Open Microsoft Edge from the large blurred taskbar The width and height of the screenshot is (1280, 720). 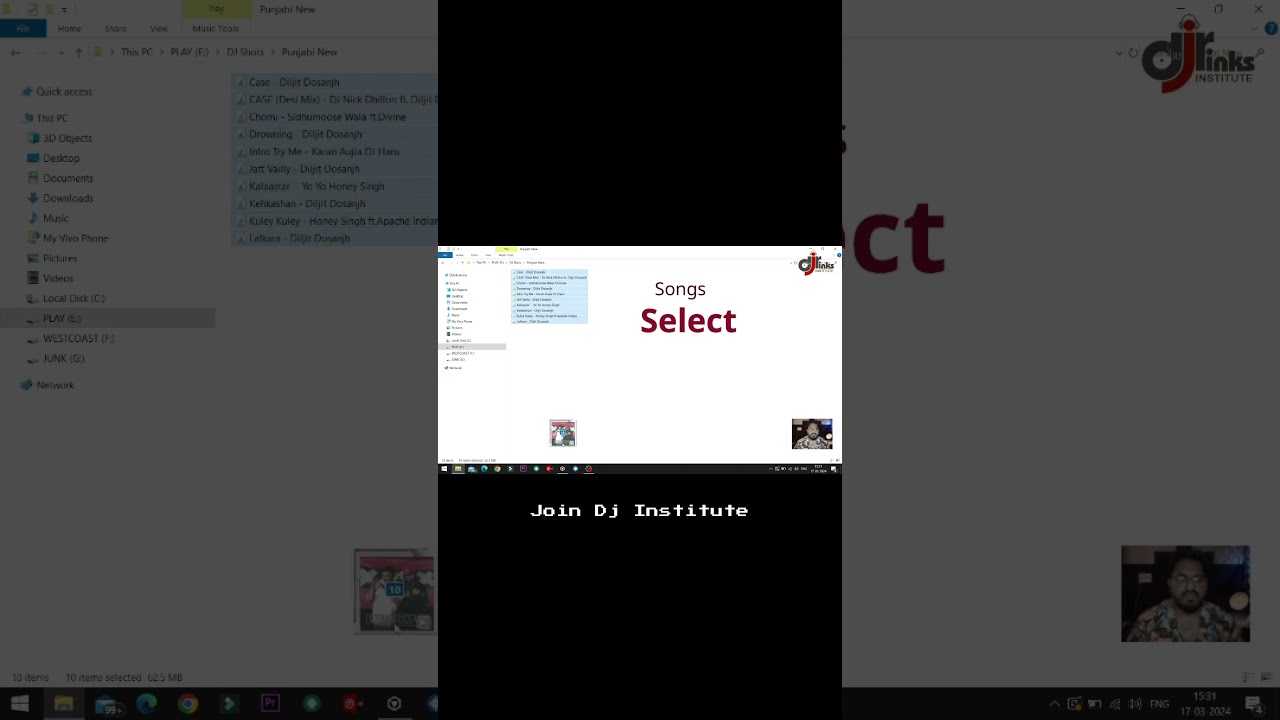pyautogui.click(x=146, y=704)
